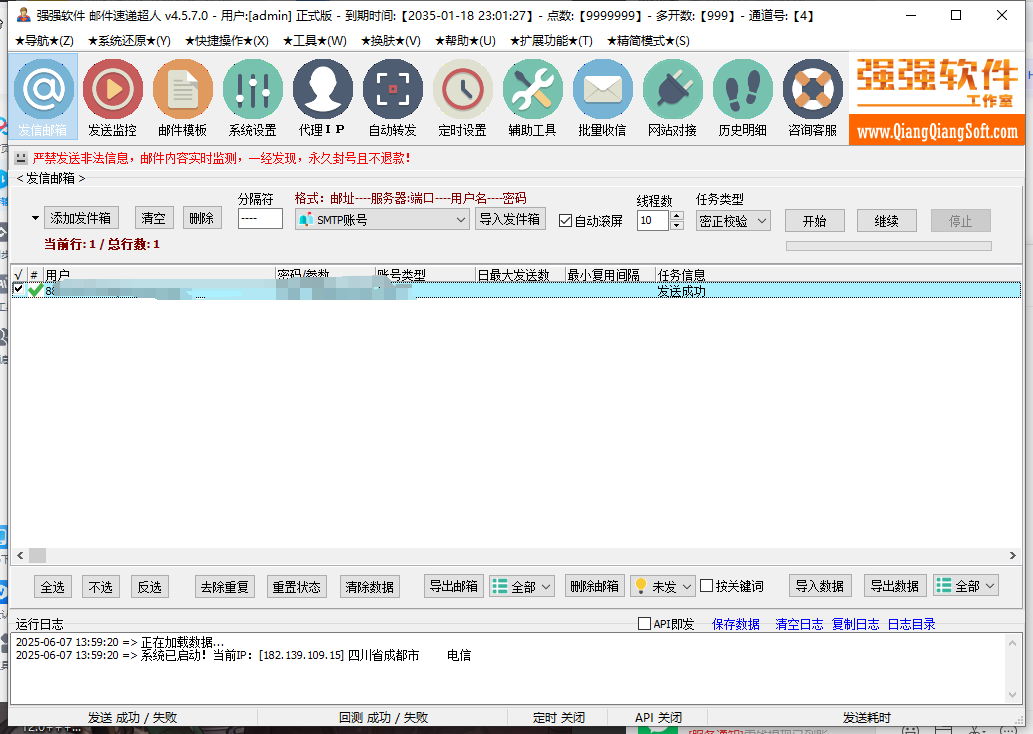
Task: Click the 清空日志 clear log link
Action: click(799, 624)
